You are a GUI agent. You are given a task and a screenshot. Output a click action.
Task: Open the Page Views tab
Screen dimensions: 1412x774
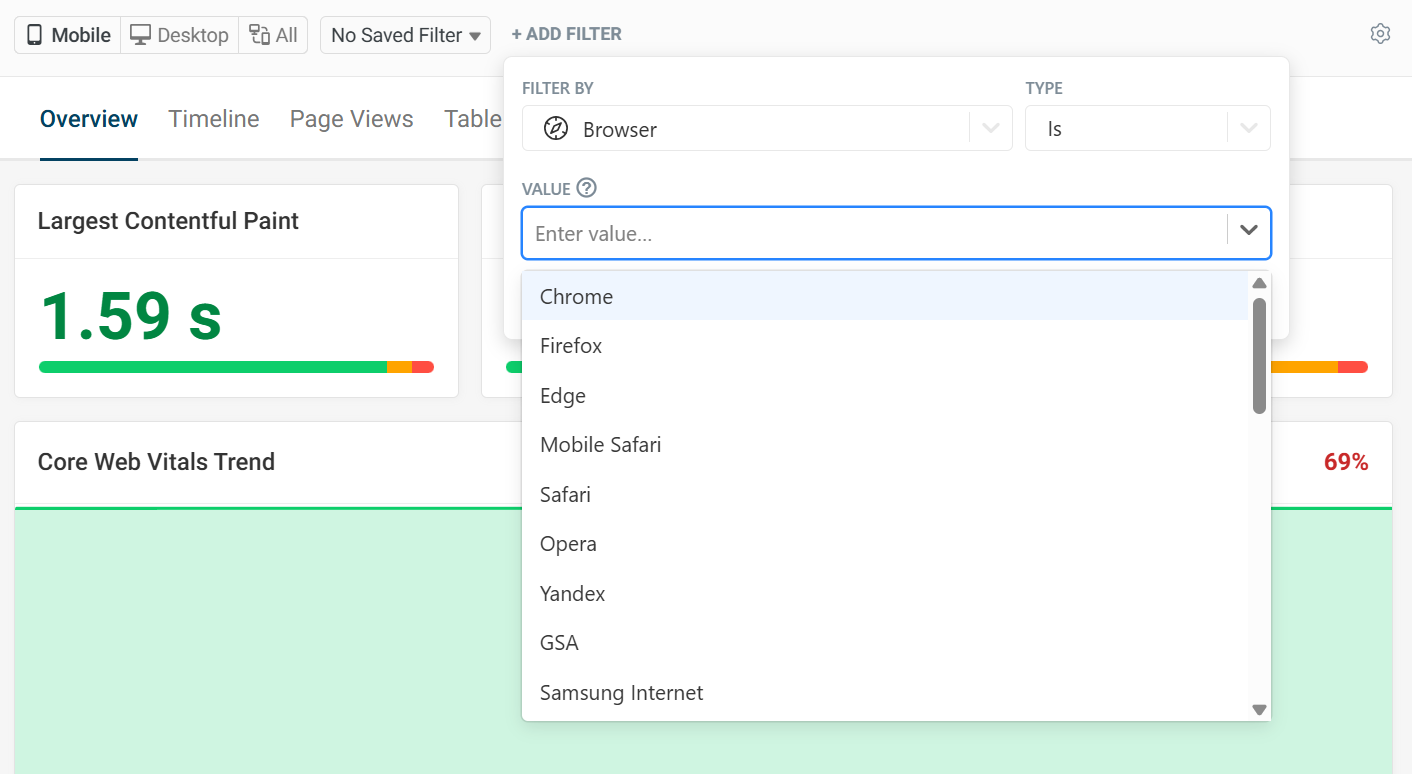point(351,118)
